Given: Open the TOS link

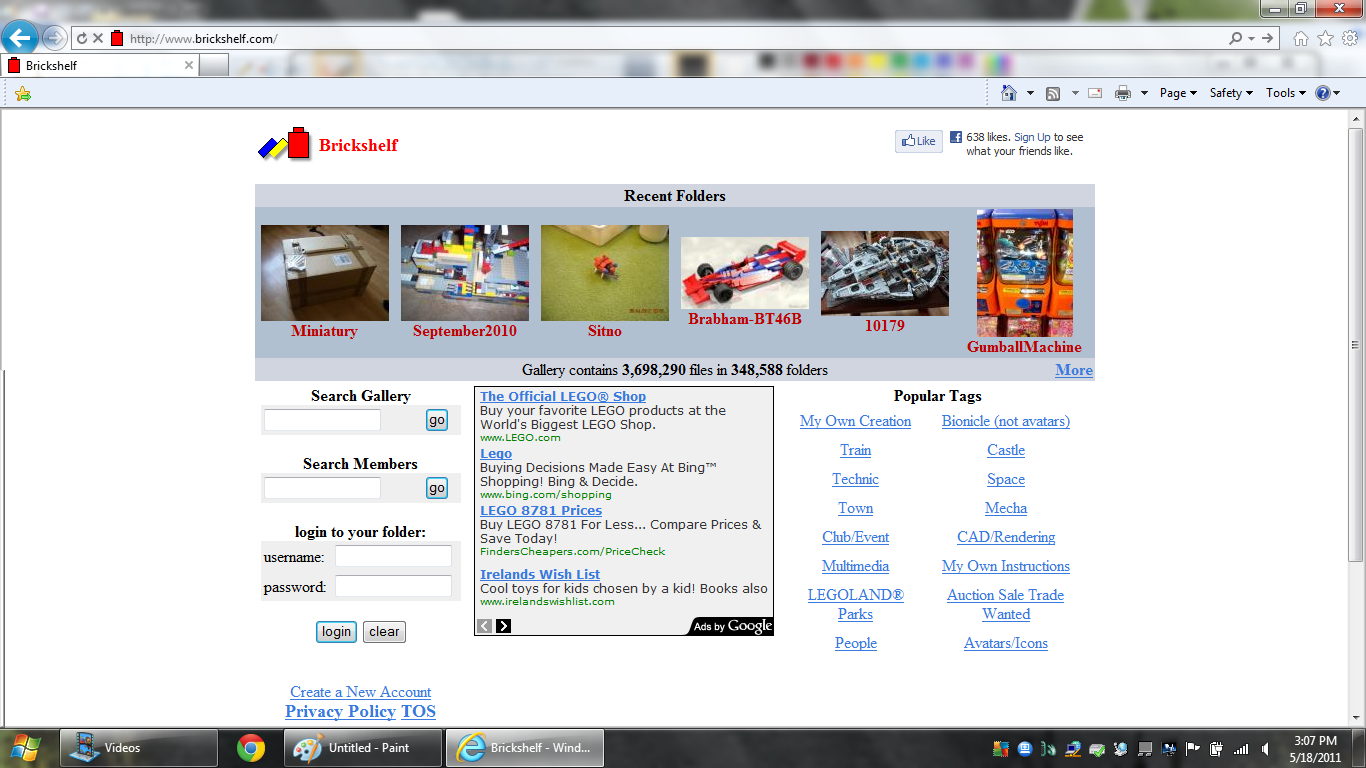Looking at the screenshot, I should pos(418,712).
